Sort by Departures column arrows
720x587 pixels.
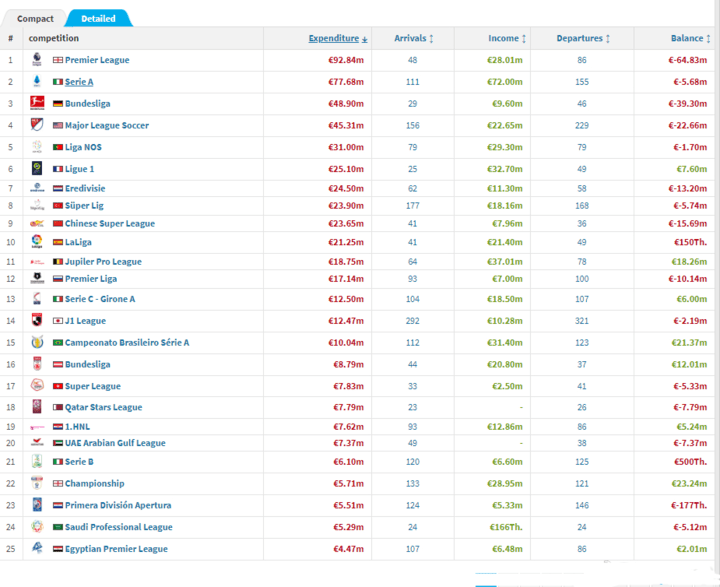pyautogui.click(x=608, y=39)
